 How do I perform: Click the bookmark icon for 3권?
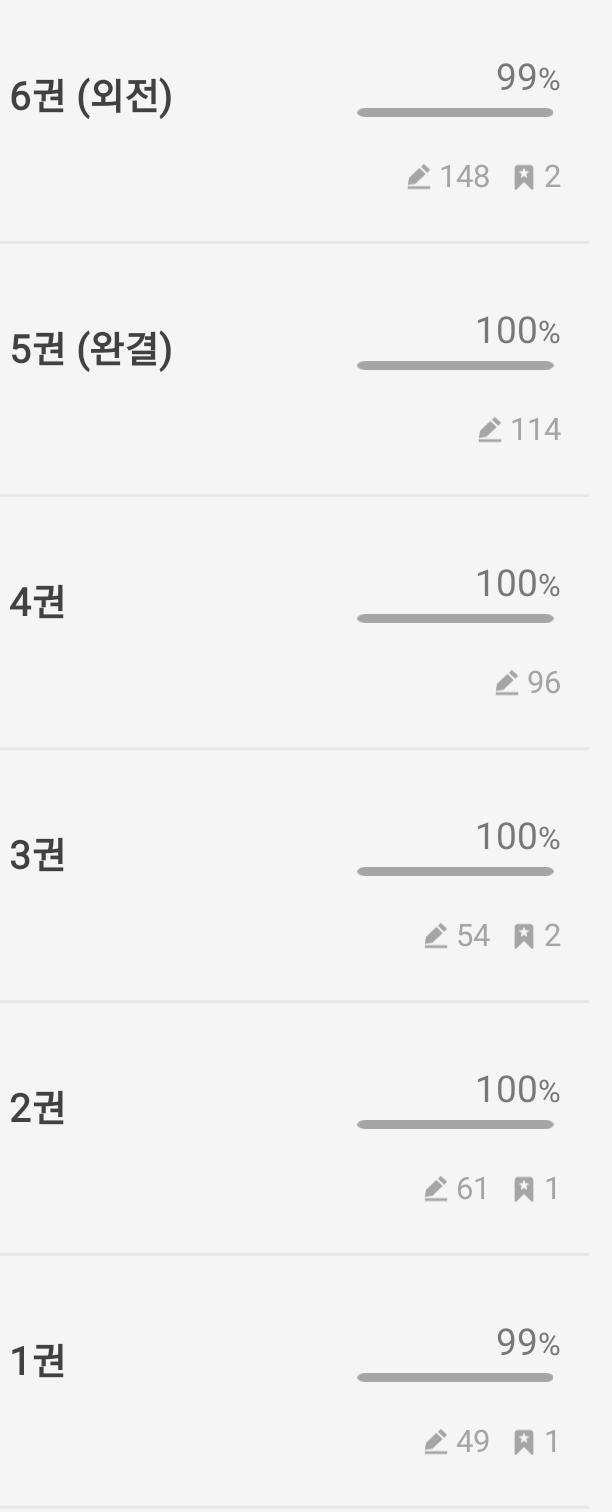point(523,937)
